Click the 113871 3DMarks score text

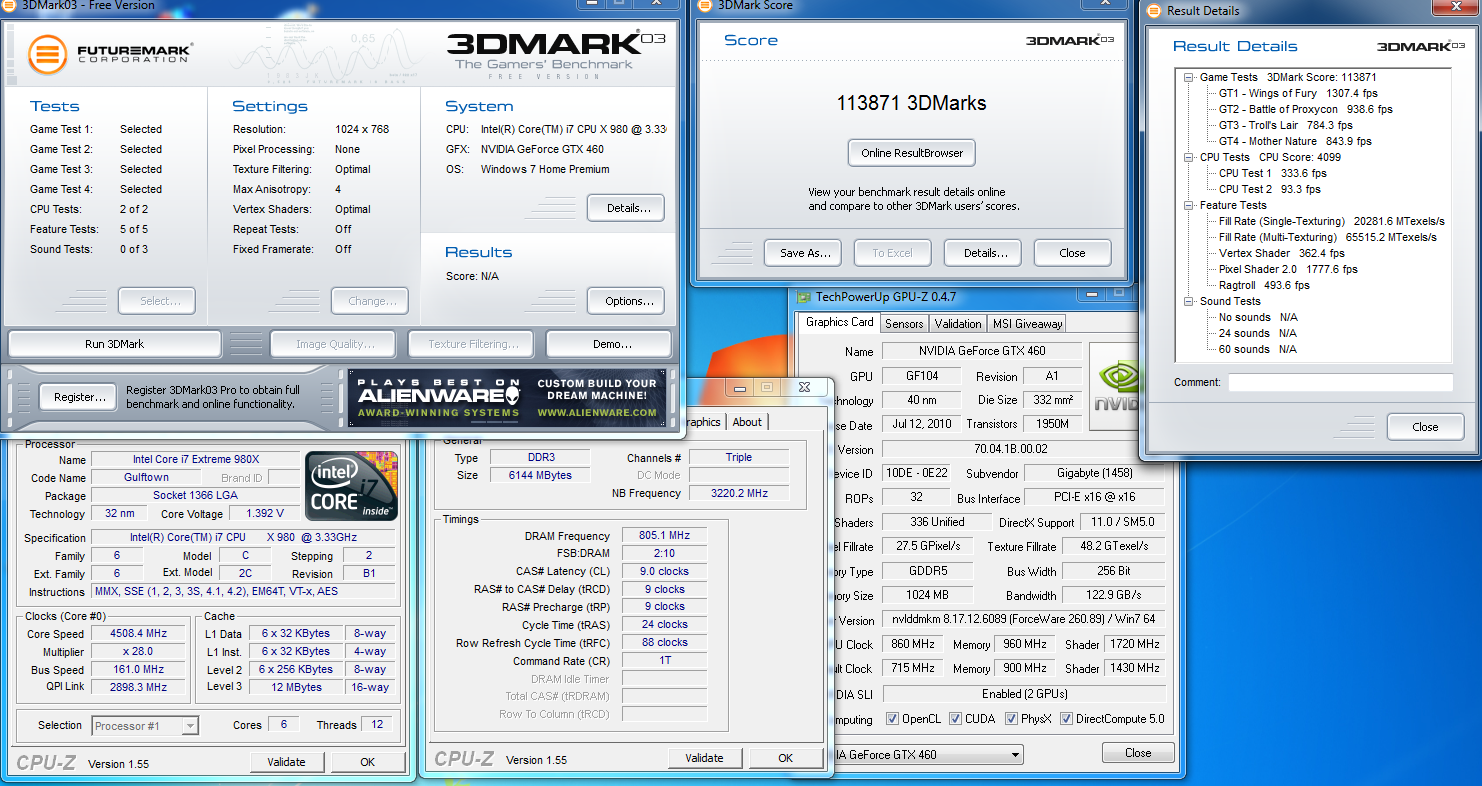911,103
